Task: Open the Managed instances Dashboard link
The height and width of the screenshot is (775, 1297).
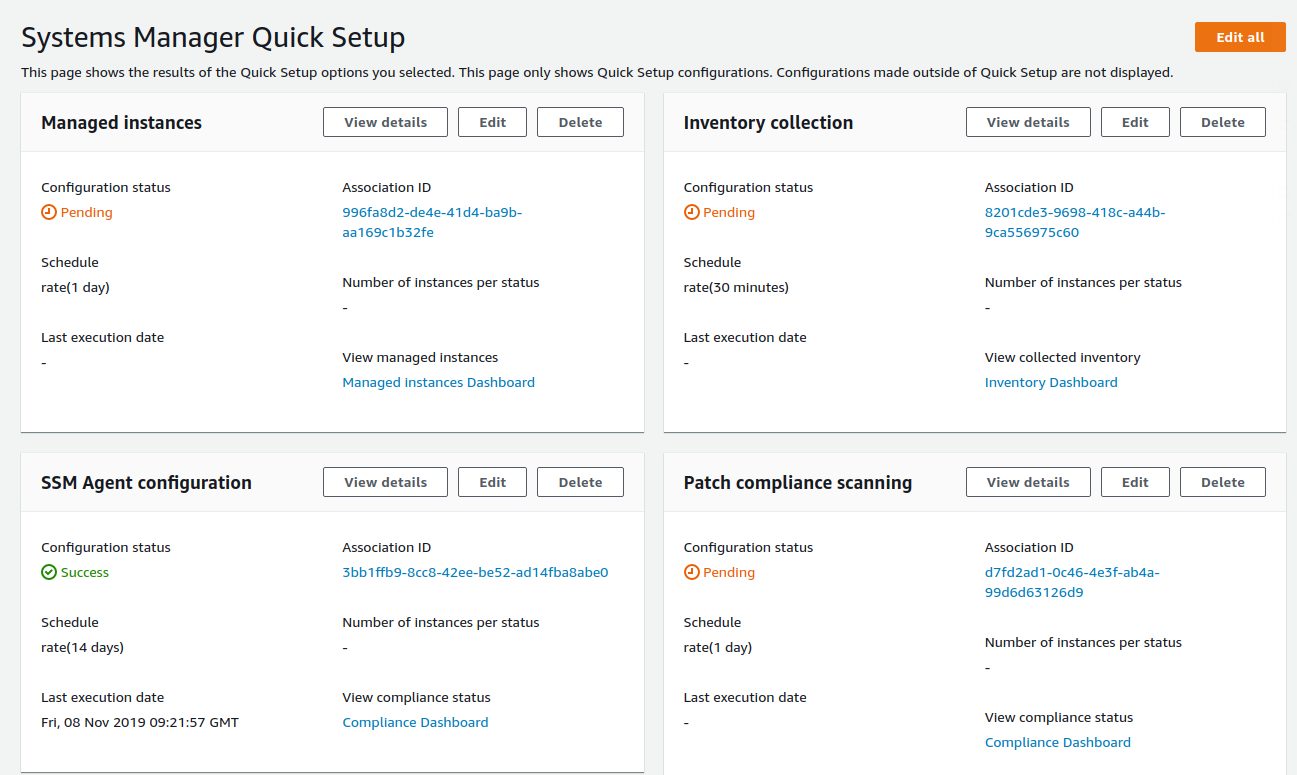Action: coord(438,382)
